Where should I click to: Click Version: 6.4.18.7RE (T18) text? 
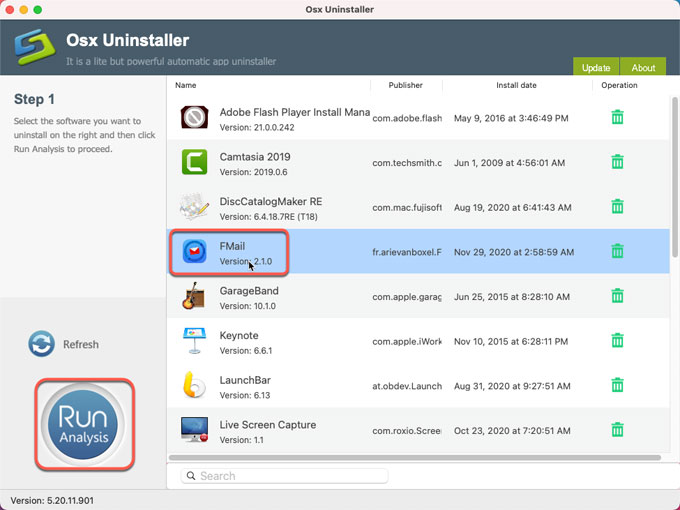point(268,217)
